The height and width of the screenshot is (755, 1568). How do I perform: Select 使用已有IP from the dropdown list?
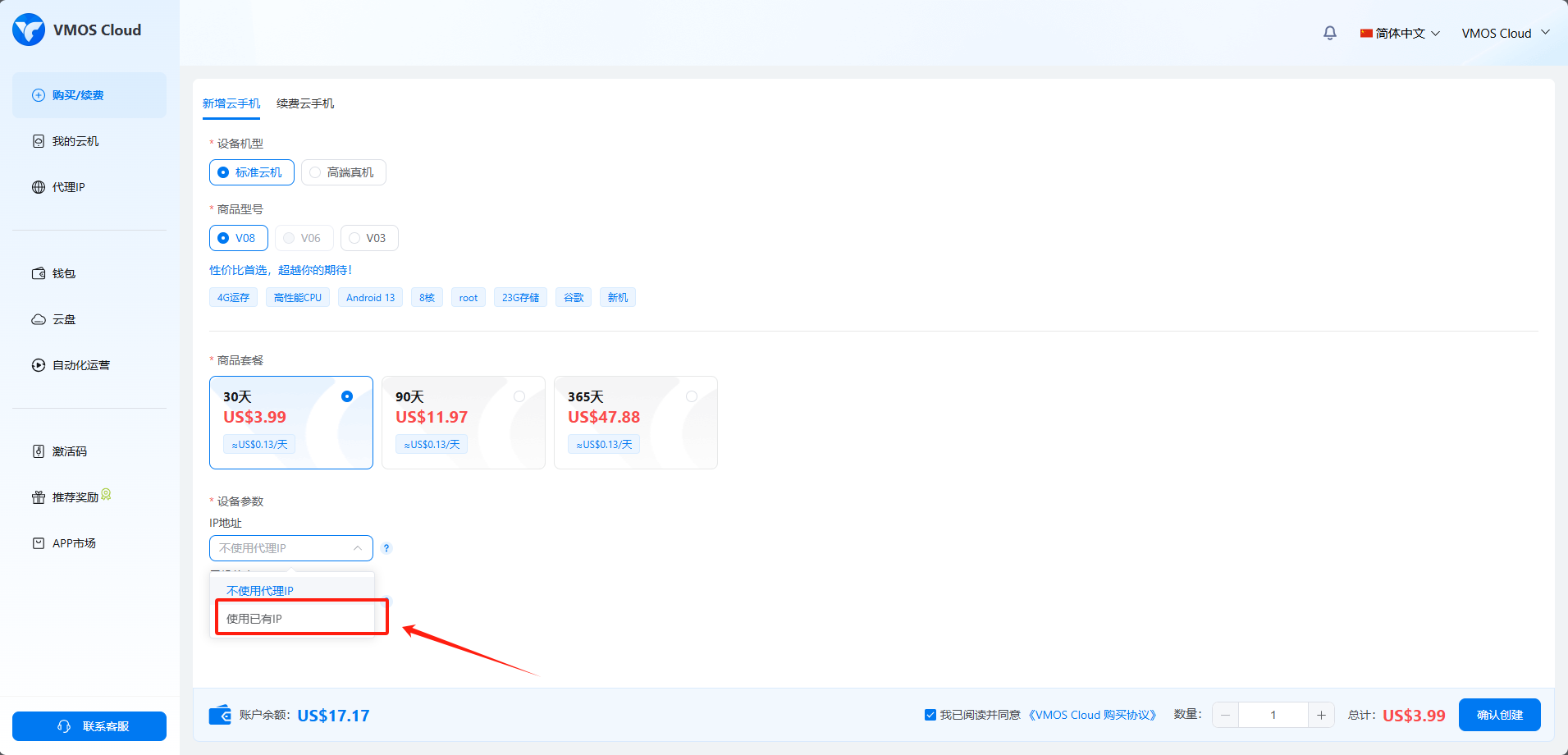click(x=254, y=619)
